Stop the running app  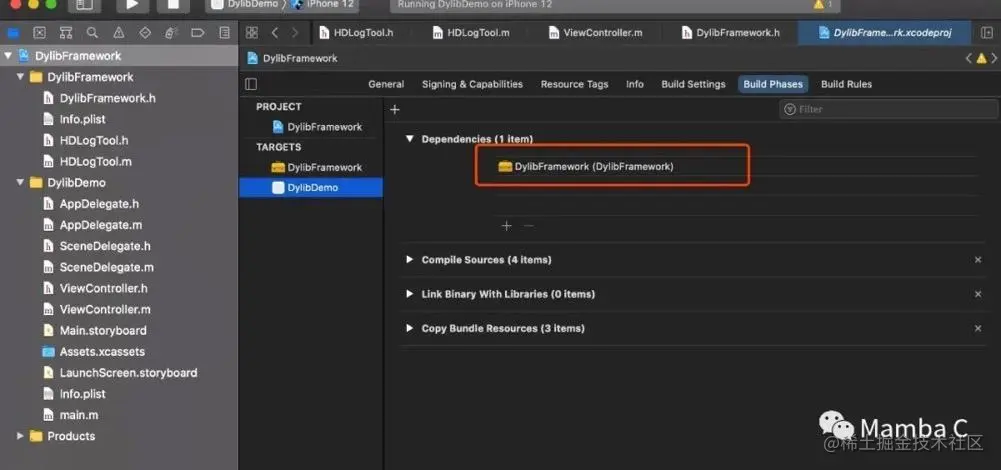(173, 5)
